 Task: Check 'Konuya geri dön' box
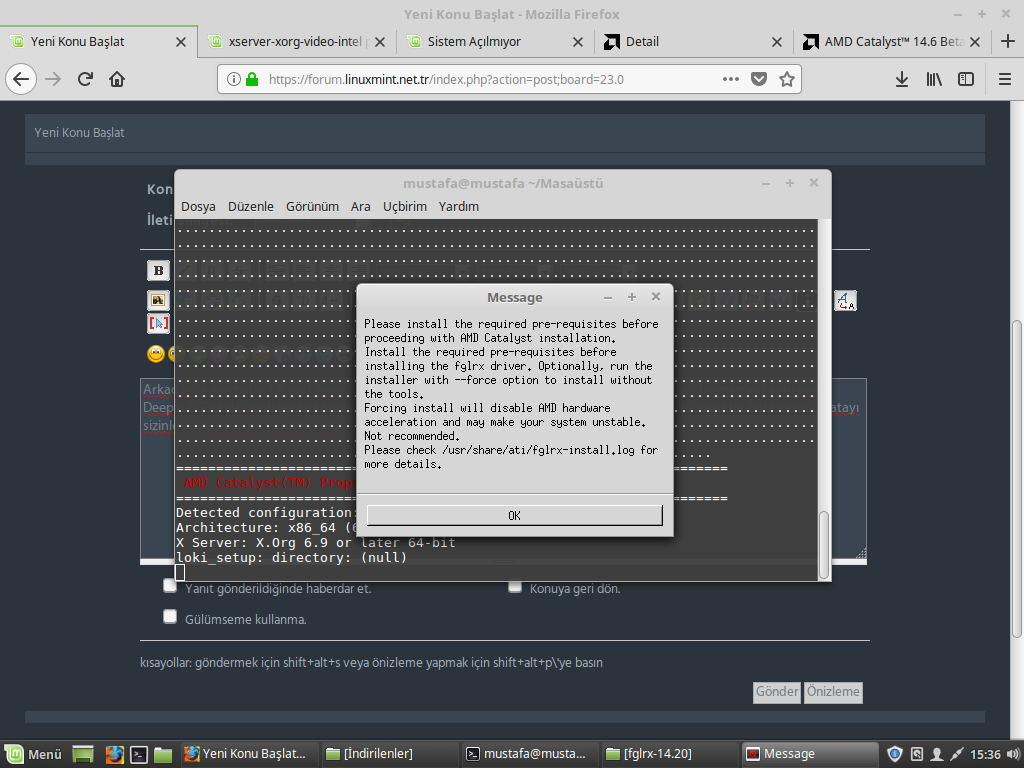515,586
